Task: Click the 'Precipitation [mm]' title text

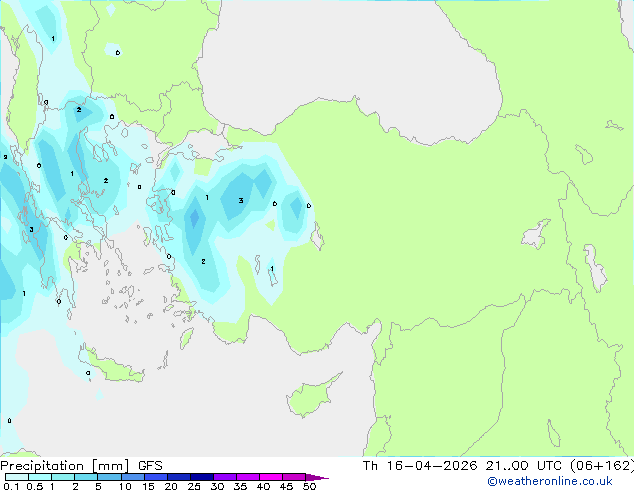Action: click(x=65, y=466)
